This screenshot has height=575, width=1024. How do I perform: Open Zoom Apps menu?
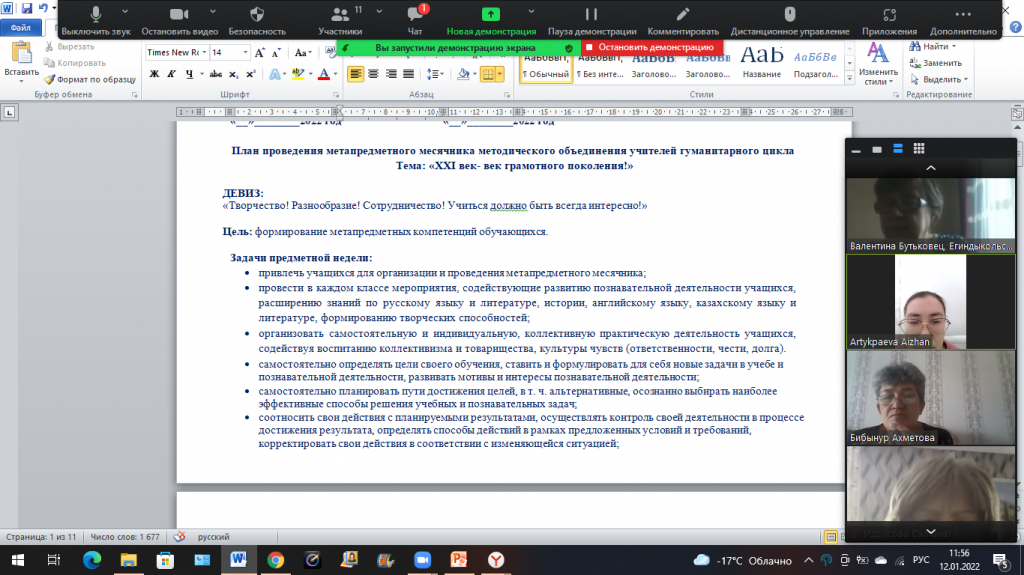[889, 20]
